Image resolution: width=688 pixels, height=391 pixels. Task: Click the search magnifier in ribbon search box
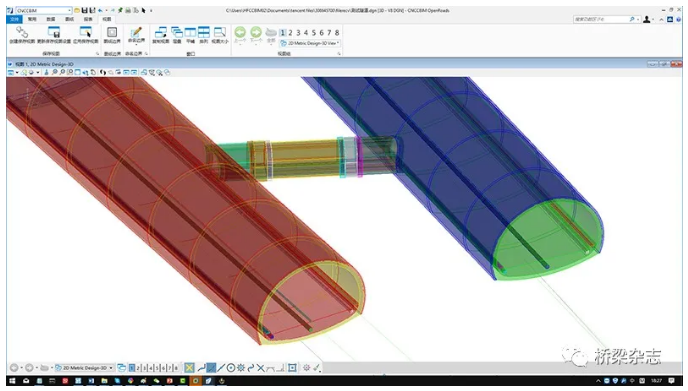coord(632,19)
